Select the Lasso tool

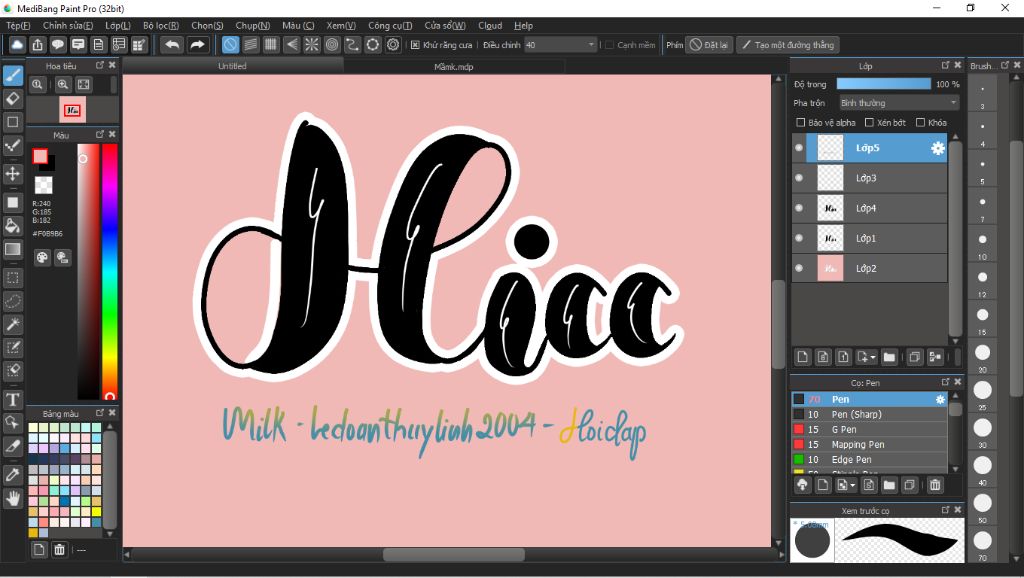coord(13,301)
